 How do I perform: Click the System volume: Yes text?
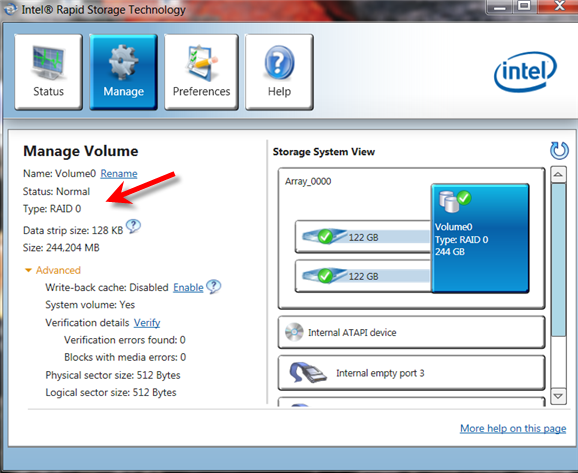pyautogui.click(x=90, y=305)
